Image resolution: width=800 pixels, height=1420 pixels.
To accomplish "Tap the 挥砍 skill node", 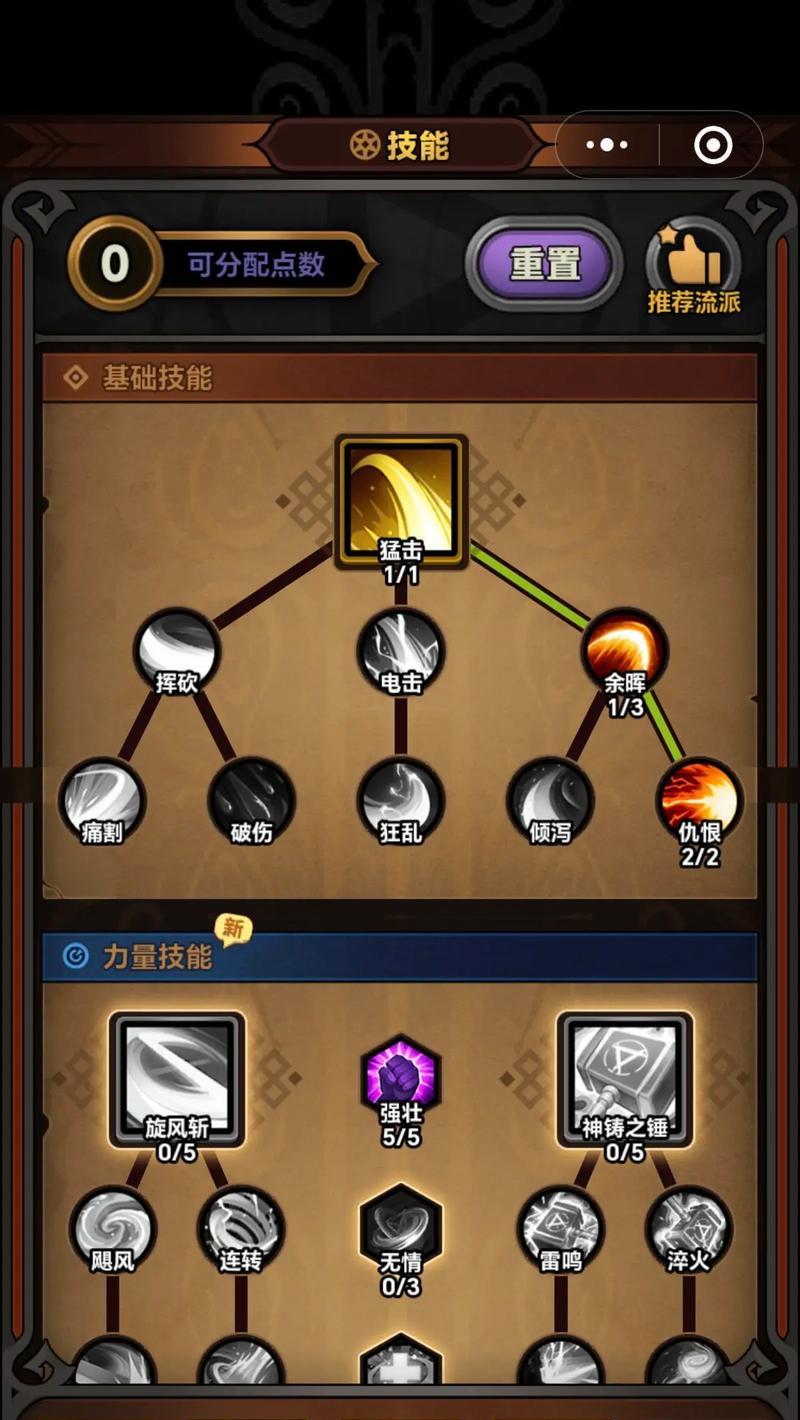I will (176, 651).
